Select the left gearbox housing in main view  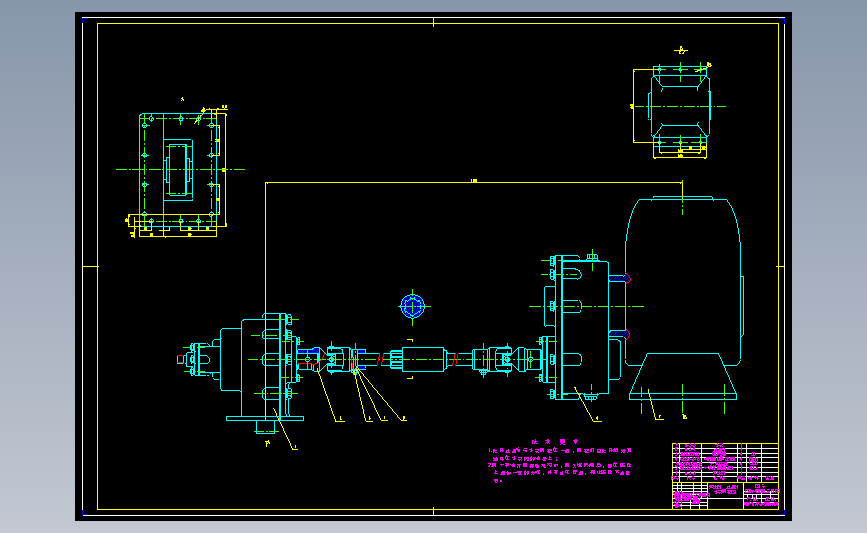tap(260, 368)
